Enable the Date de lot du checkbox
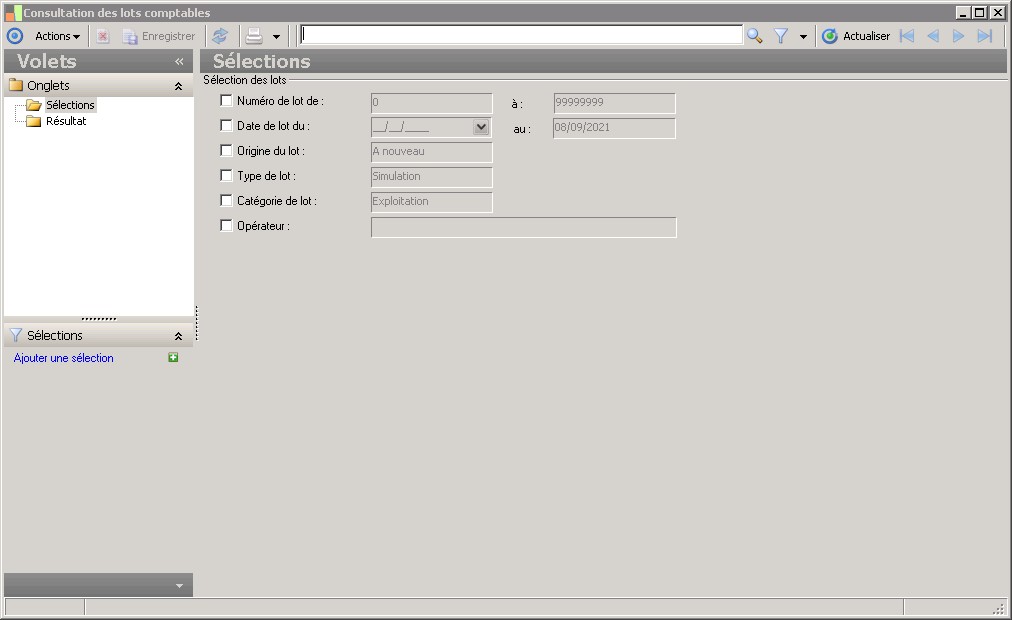1012x620 pixels. pos(226,126)
